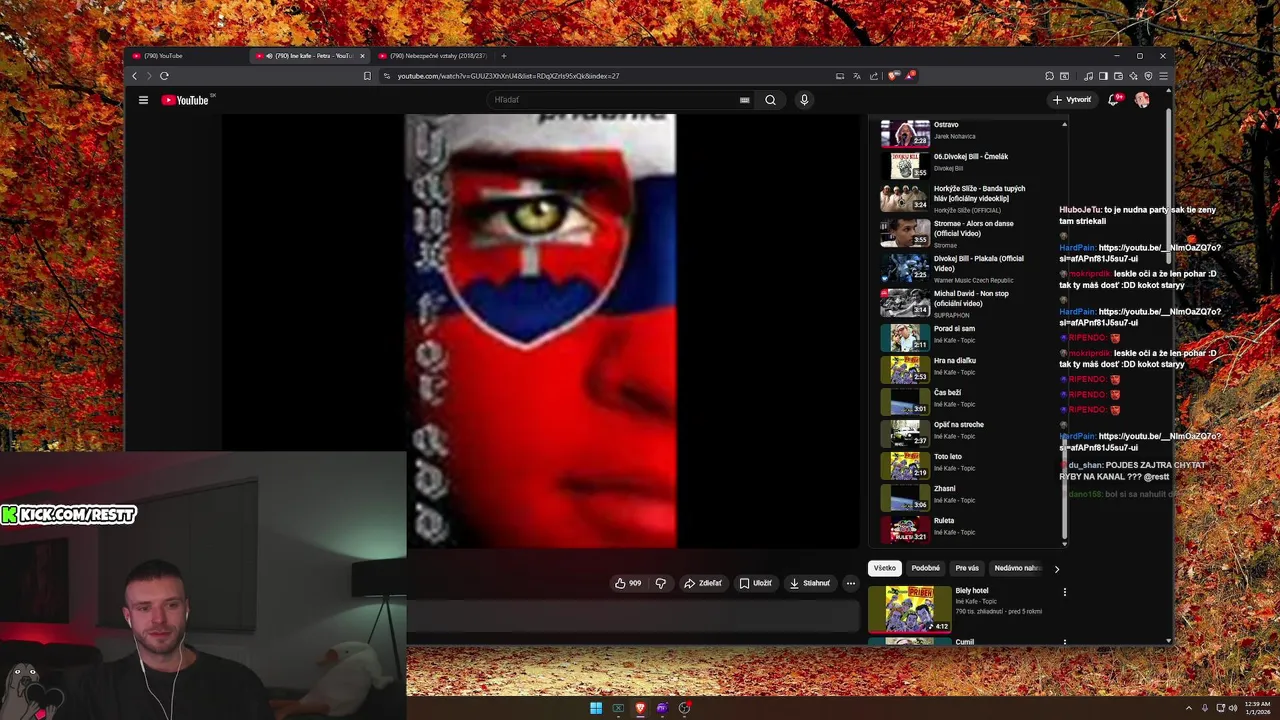Click the video player frame
The height and width of the screenshot is (720, 1280).
pyautogui.click(x=541, y=331)
